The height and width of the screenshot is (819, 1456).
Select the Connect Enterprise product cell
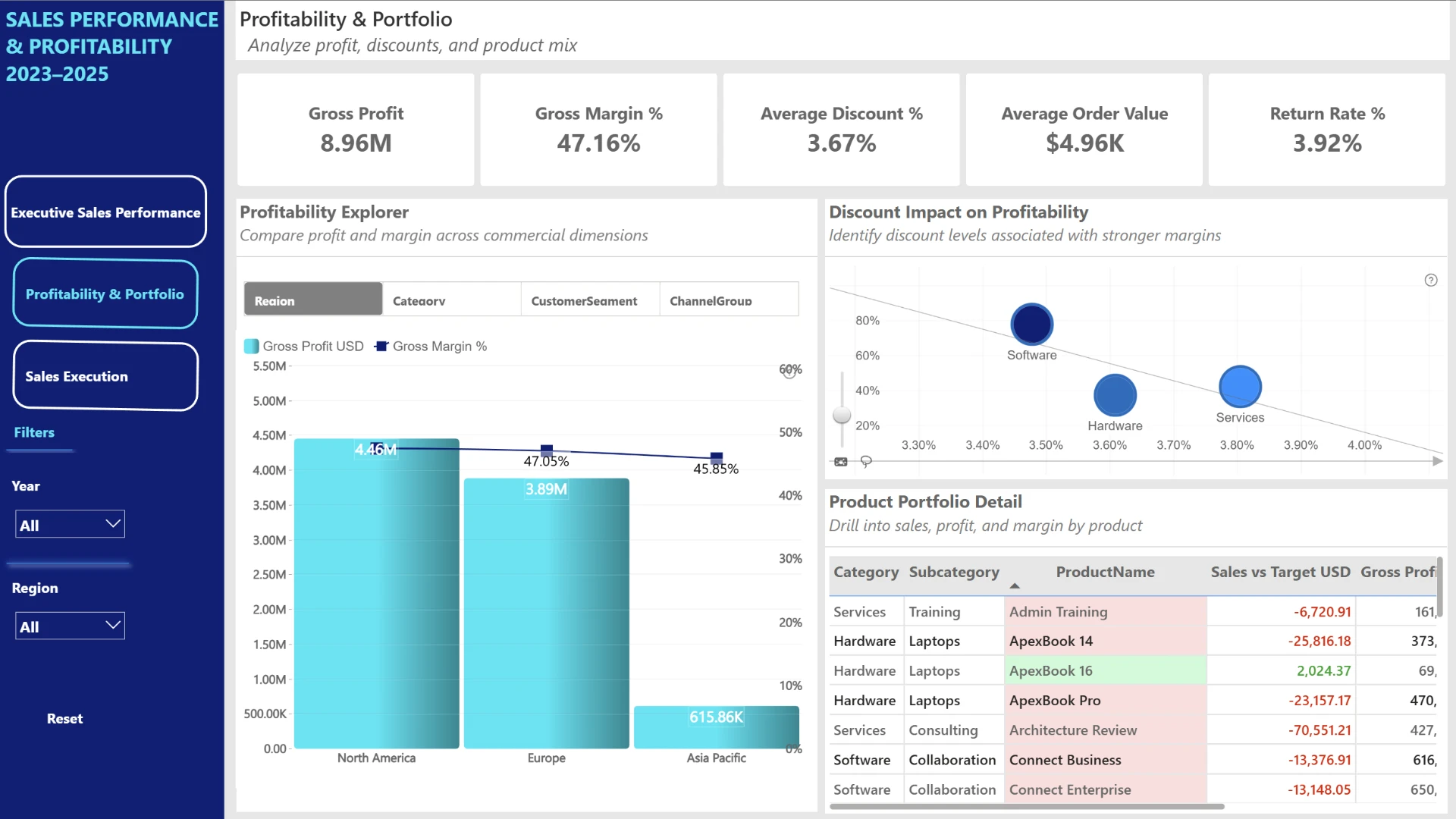pos(1106,789)
